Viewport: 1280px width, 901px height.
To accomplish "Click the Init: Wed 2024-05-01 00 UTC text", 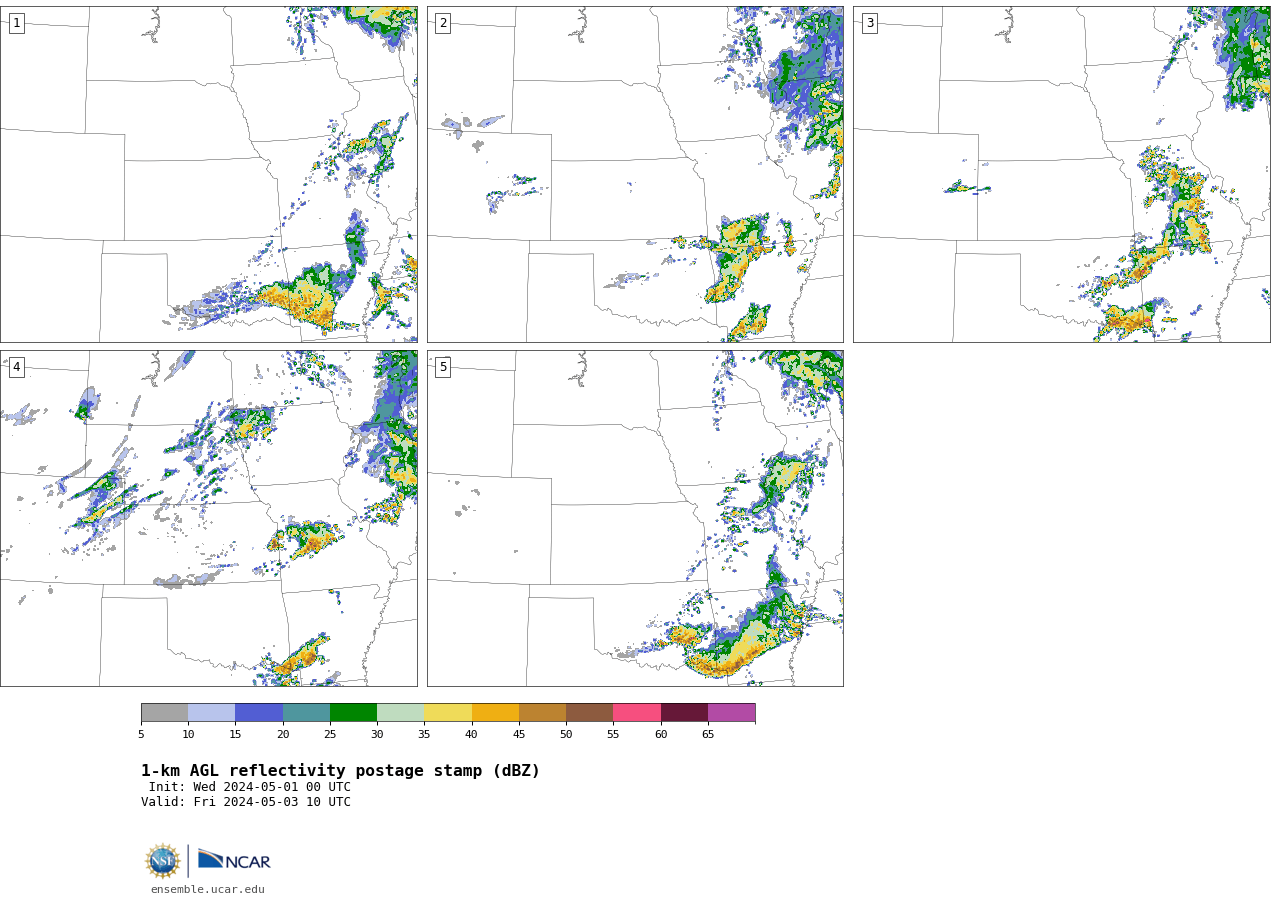I will coord(250,787).
